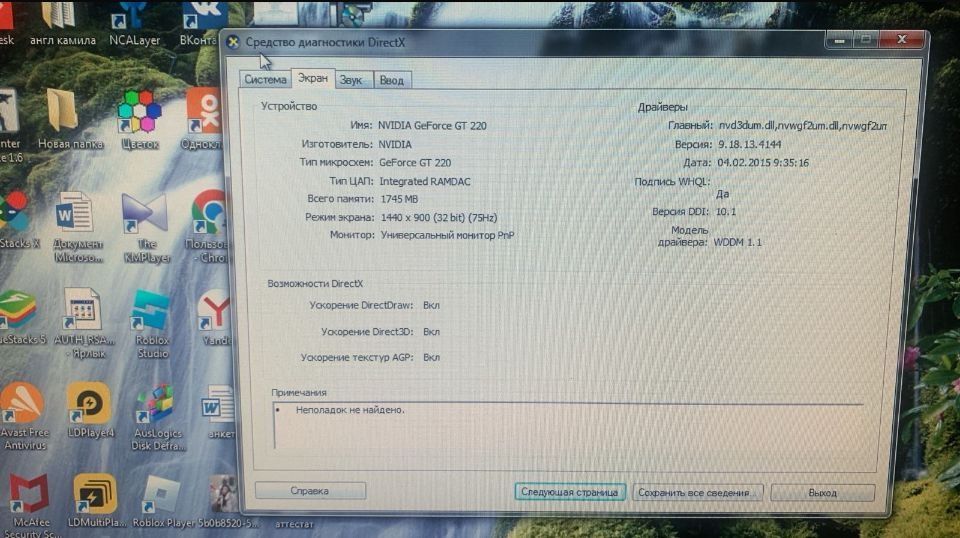This screenshot has width=960, height=538.
Task: Click the 1440 x 900 screen mode value
Action: pyautogui.click(x=439, y=217)
